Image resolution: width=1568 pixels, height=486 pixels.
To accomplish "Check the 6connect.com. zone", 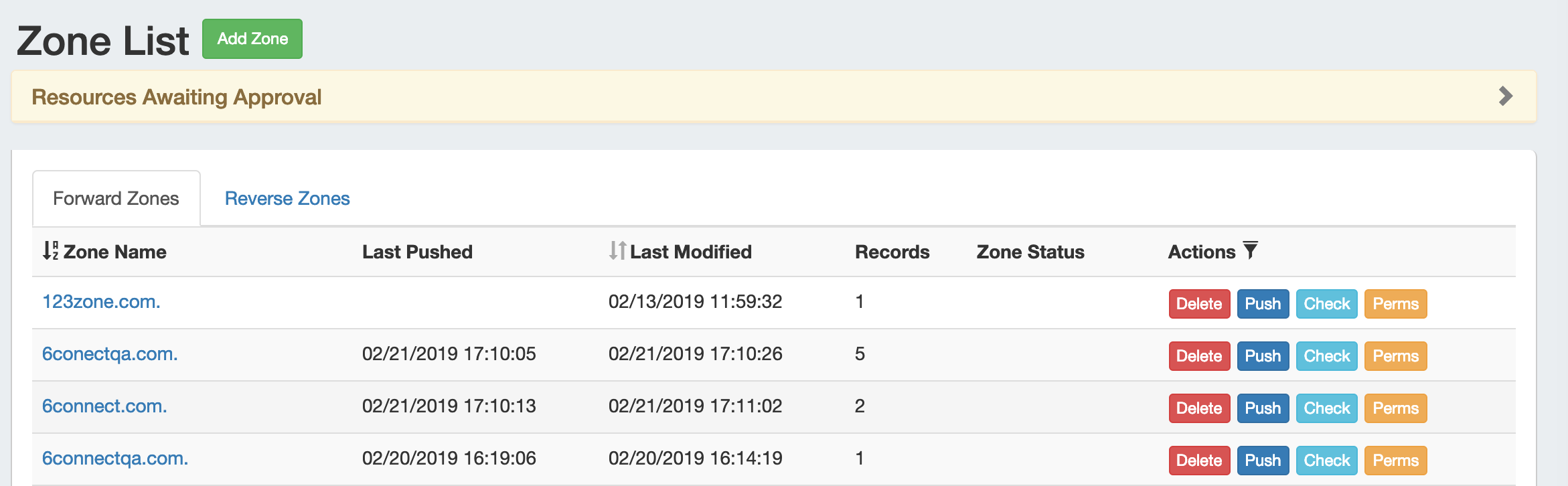I will pos(1326,408).
